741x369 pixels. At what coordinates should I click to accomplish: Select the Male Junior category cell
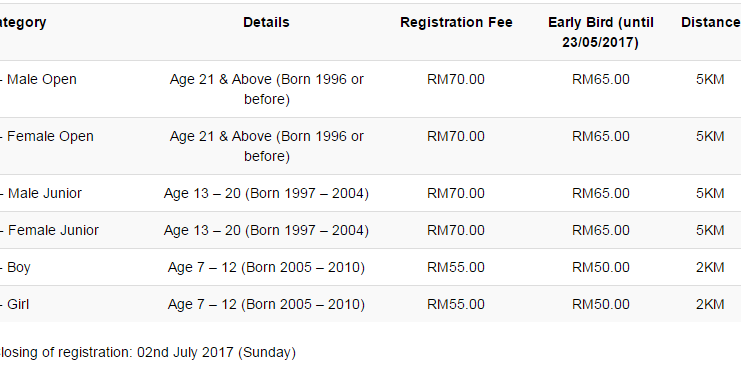[41, 193]
